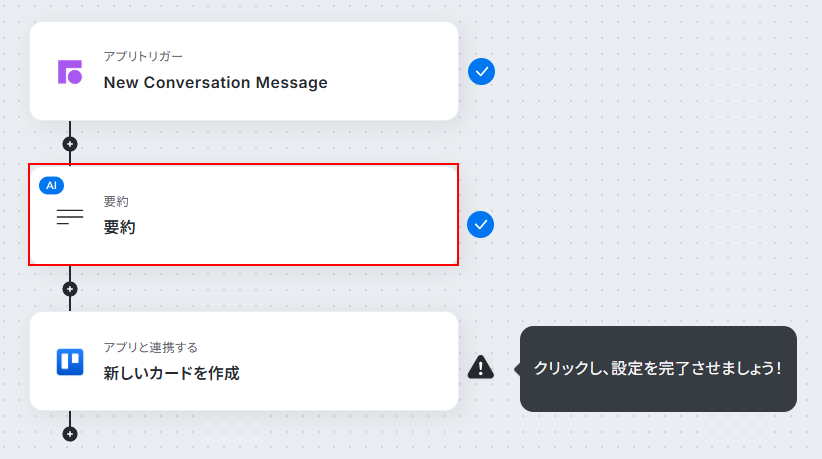822x459 pixels.
Task: Click the warning triangle beside the Trello step
Action: (480, 367)
